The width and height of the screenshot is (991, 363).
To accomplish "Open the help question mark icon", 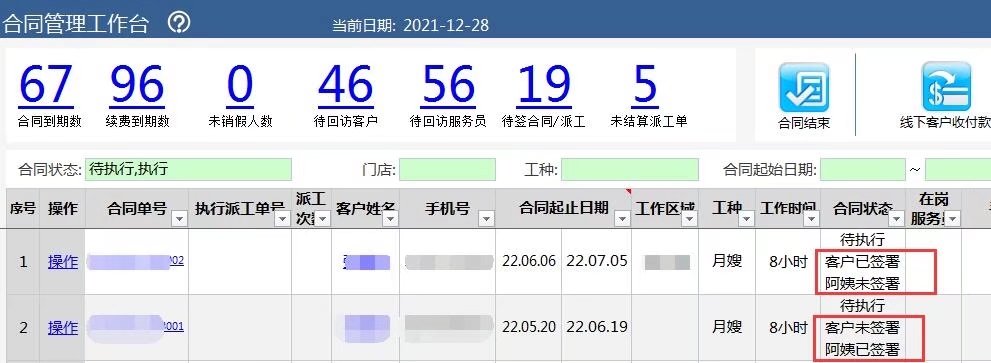I will [x=179, y=23].
